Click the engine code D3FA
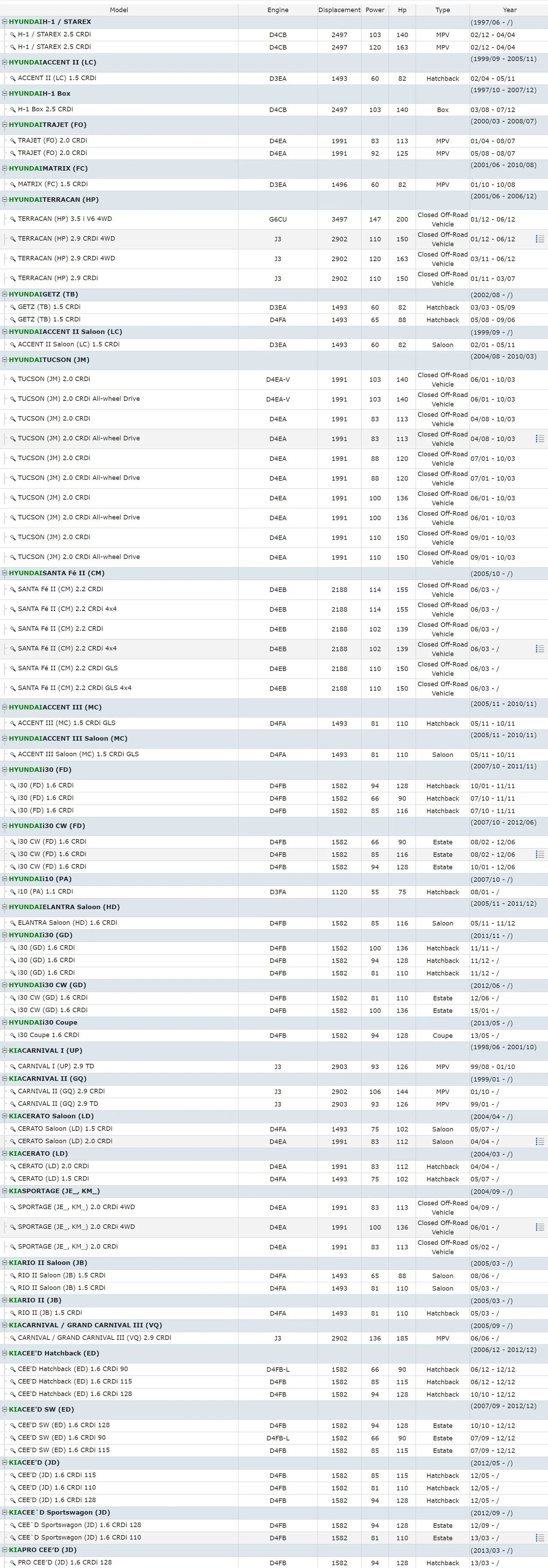The height and width of the screenshot is (1568, 548). click(278, 892)
